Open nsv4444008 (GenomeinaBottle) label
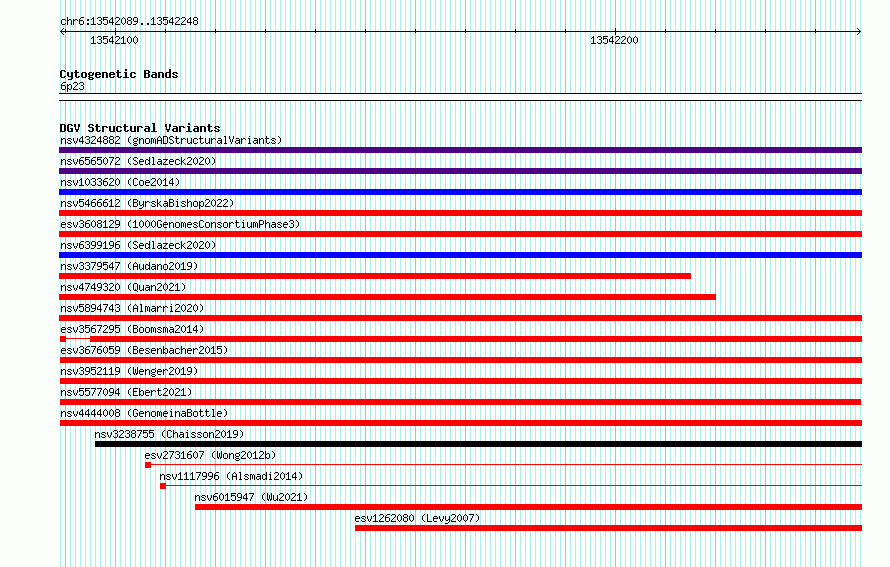The width and height of the screenshot is (890, 567). [x=144, y=413]
